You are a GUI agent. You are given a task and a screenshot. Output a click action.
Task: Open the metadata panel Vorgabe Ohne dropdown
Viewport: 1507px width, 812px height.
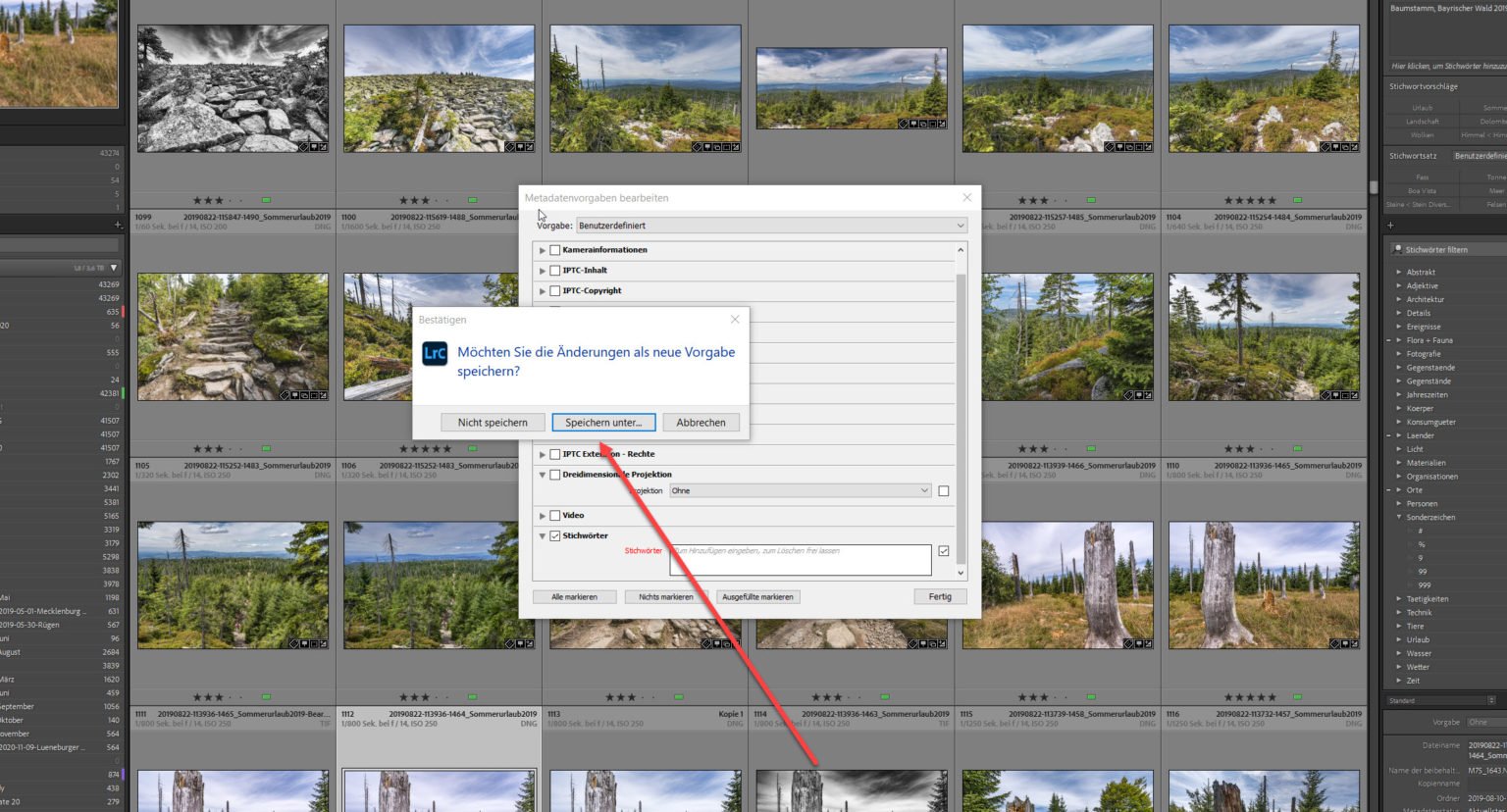click(x=1486, y=722)
